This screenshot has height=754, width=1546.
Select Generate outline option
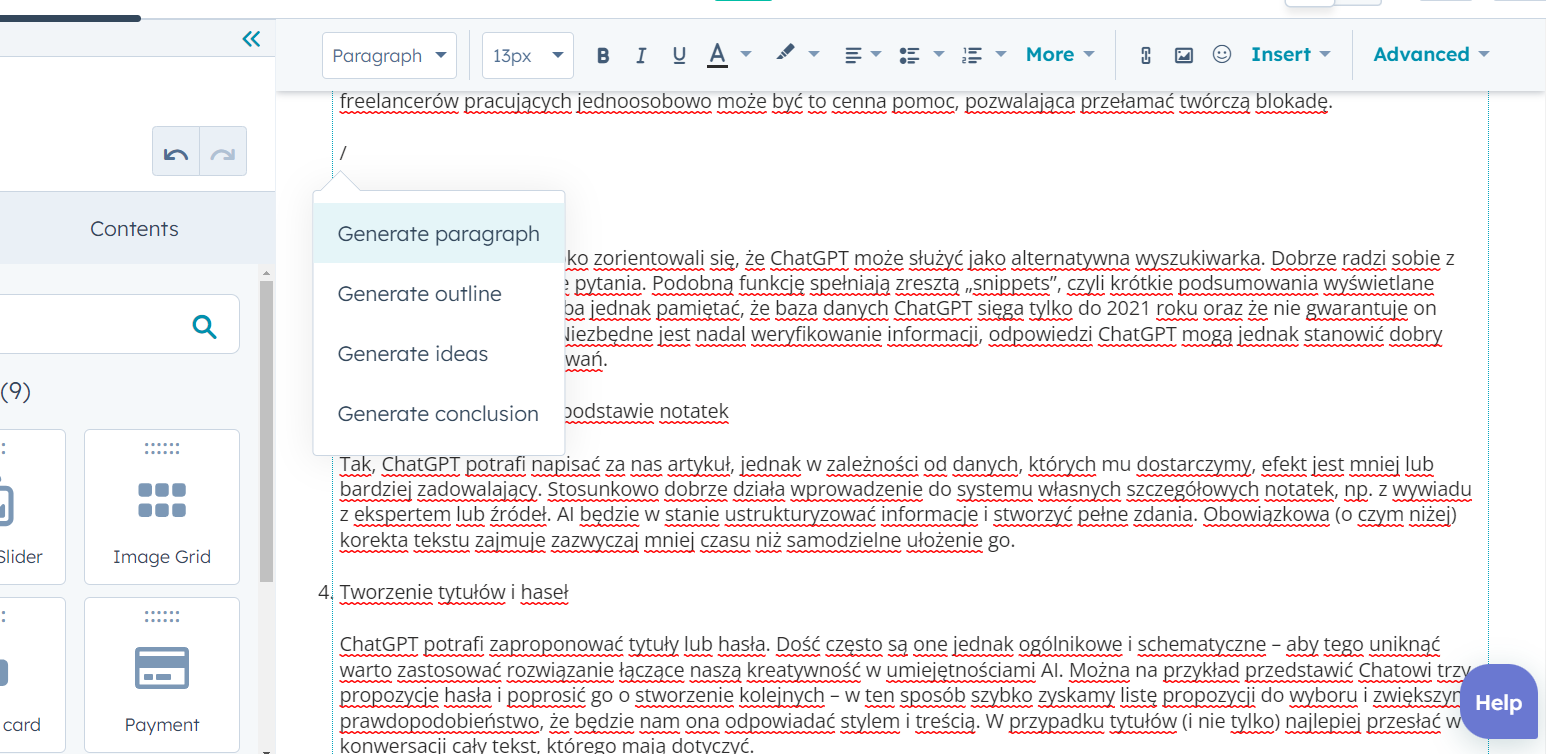tap(439, 294)
